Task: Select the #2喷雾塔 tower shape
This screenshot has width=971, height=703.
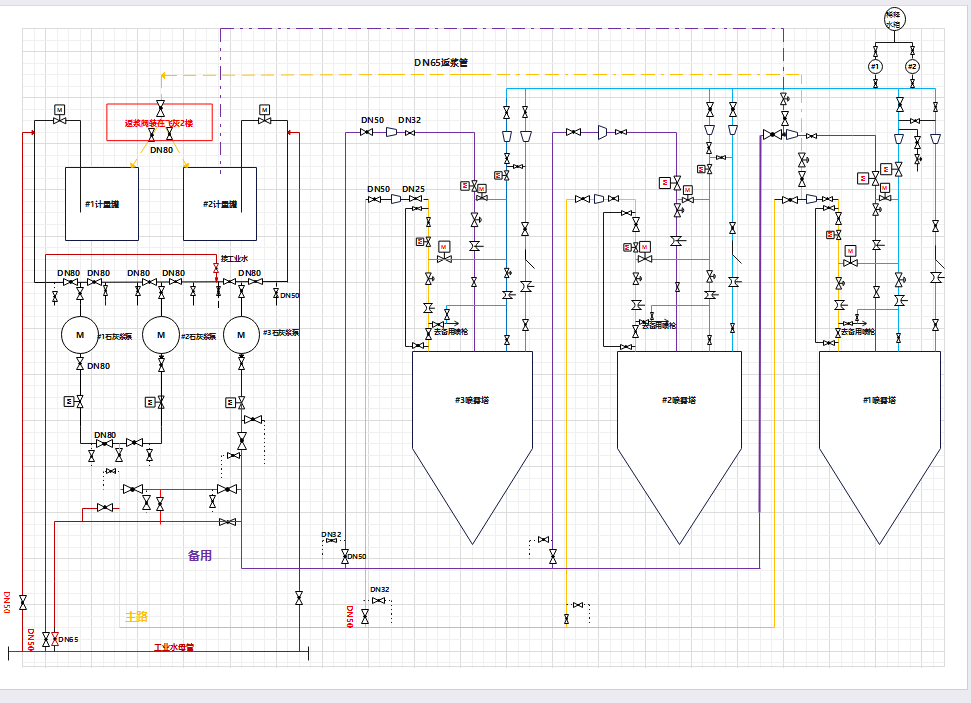Action: pyautogui.click(x=679, y=447)
